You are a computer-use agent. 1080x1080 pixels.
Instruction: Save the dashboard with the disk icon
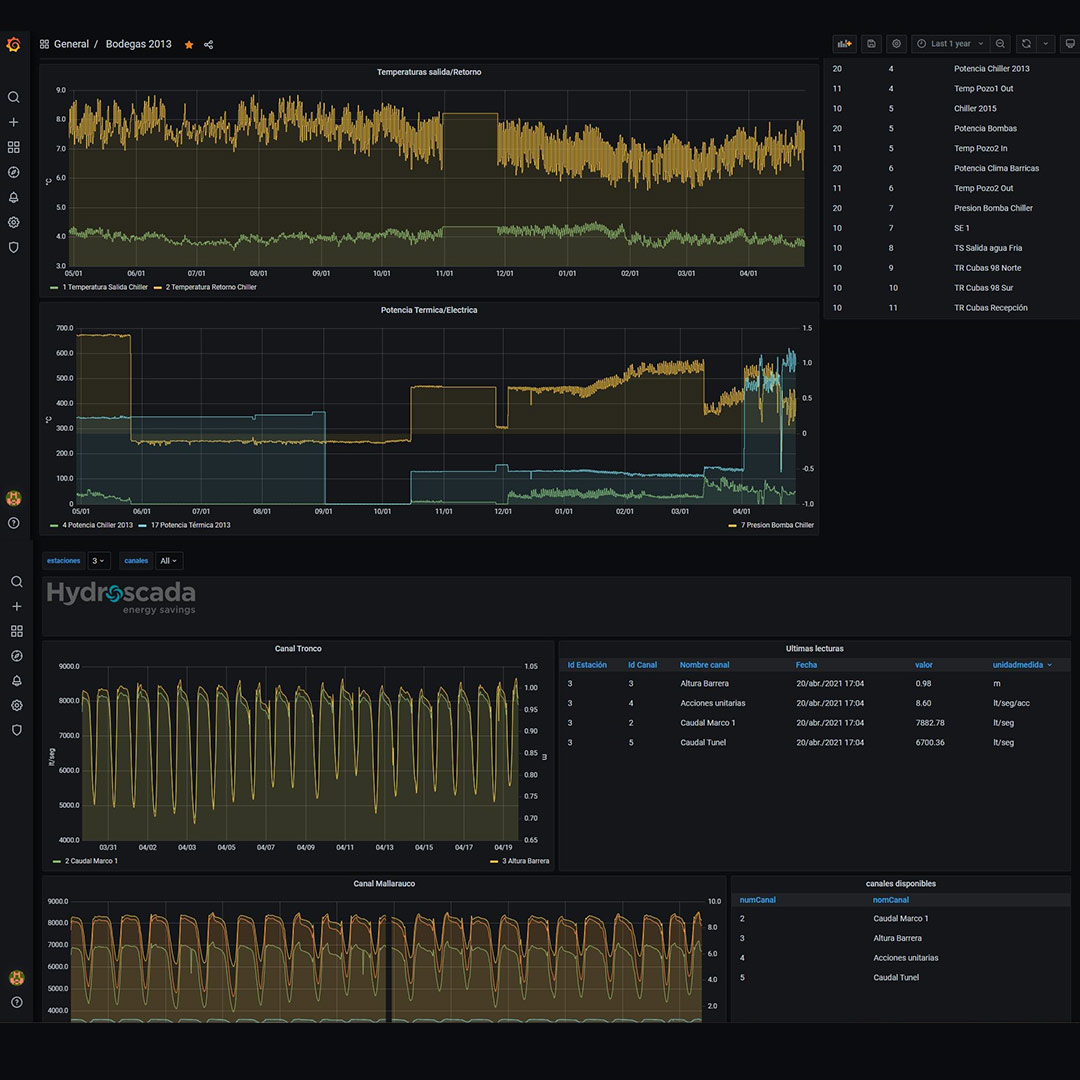(871, 44)
